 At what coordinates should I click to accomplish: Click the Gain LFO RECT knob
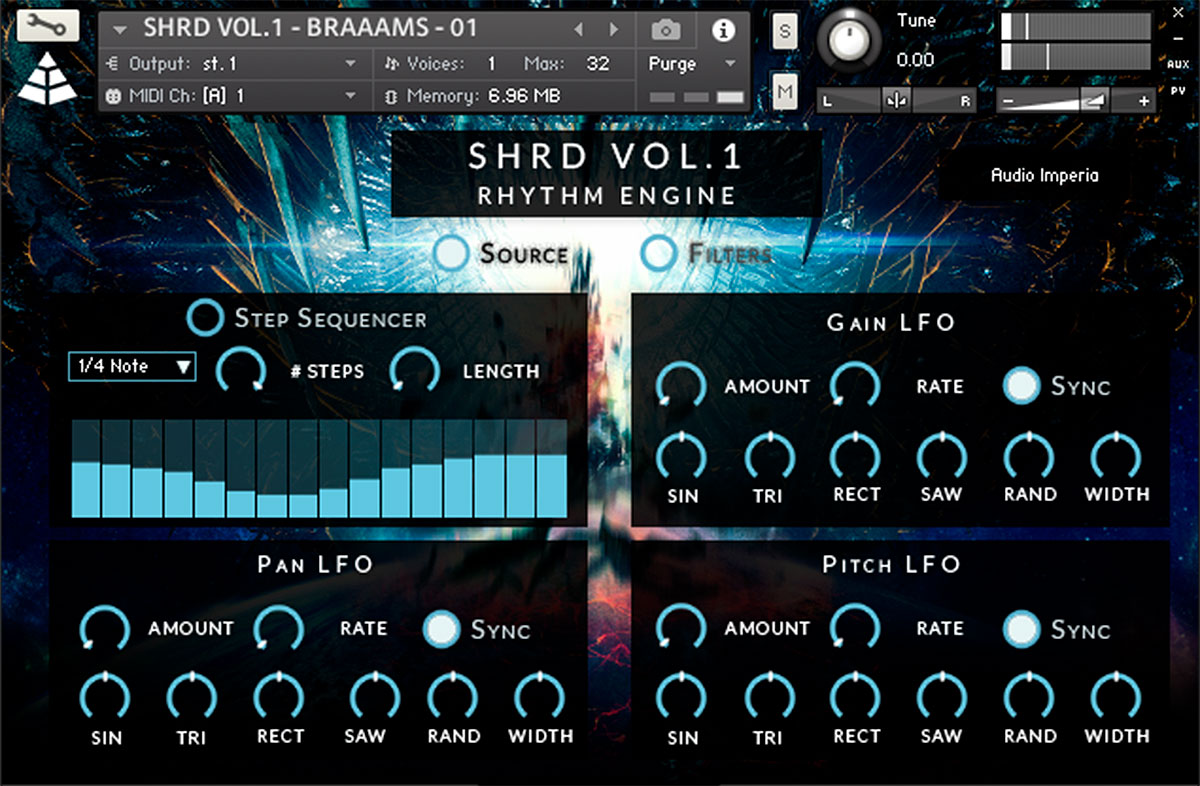[856, 456]
